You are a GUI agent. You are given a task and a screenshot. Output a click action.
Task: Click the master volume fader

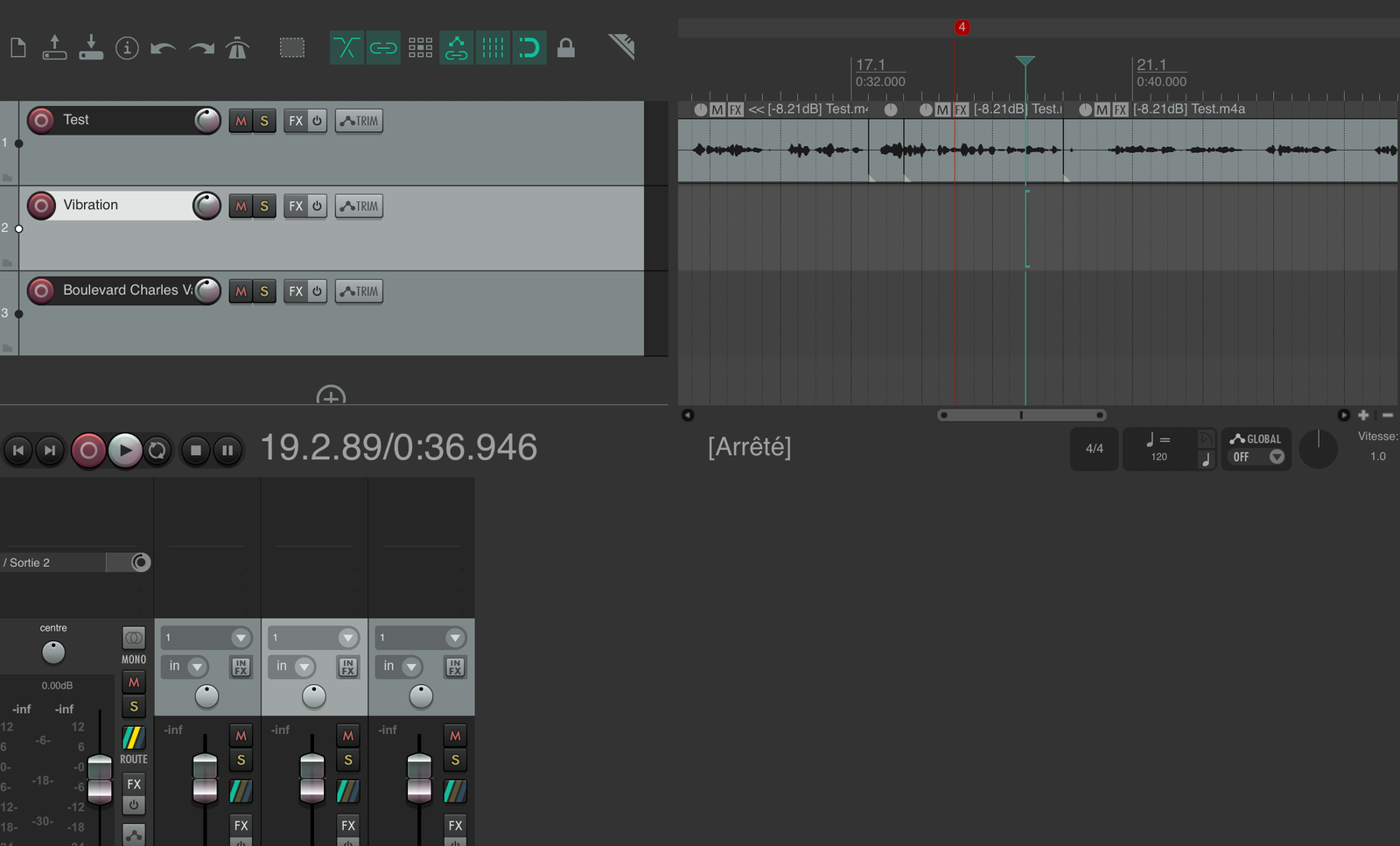pos(100,779)
